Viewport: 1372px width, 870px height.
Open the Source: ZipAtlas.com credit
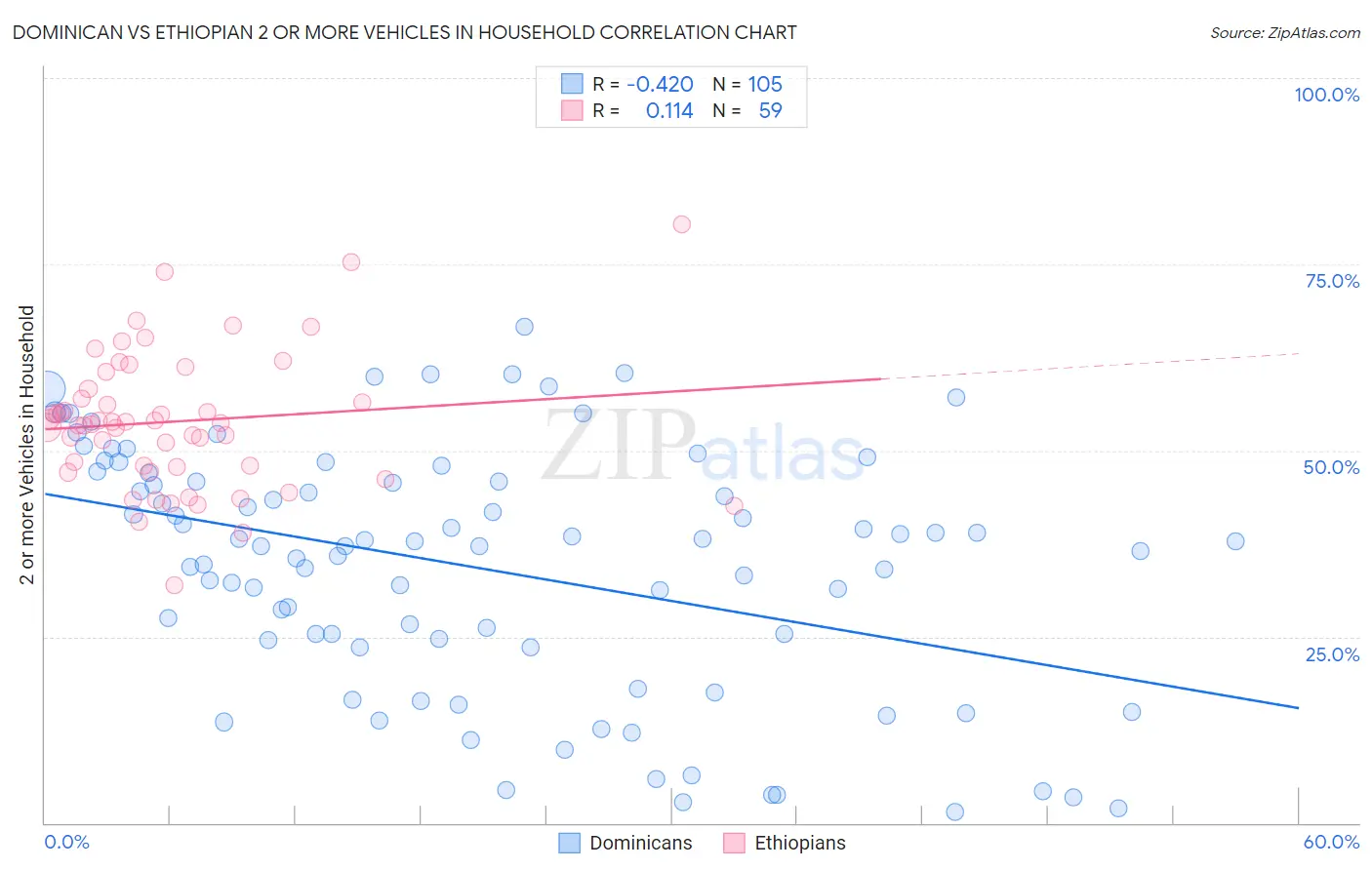coord(1285,32)
